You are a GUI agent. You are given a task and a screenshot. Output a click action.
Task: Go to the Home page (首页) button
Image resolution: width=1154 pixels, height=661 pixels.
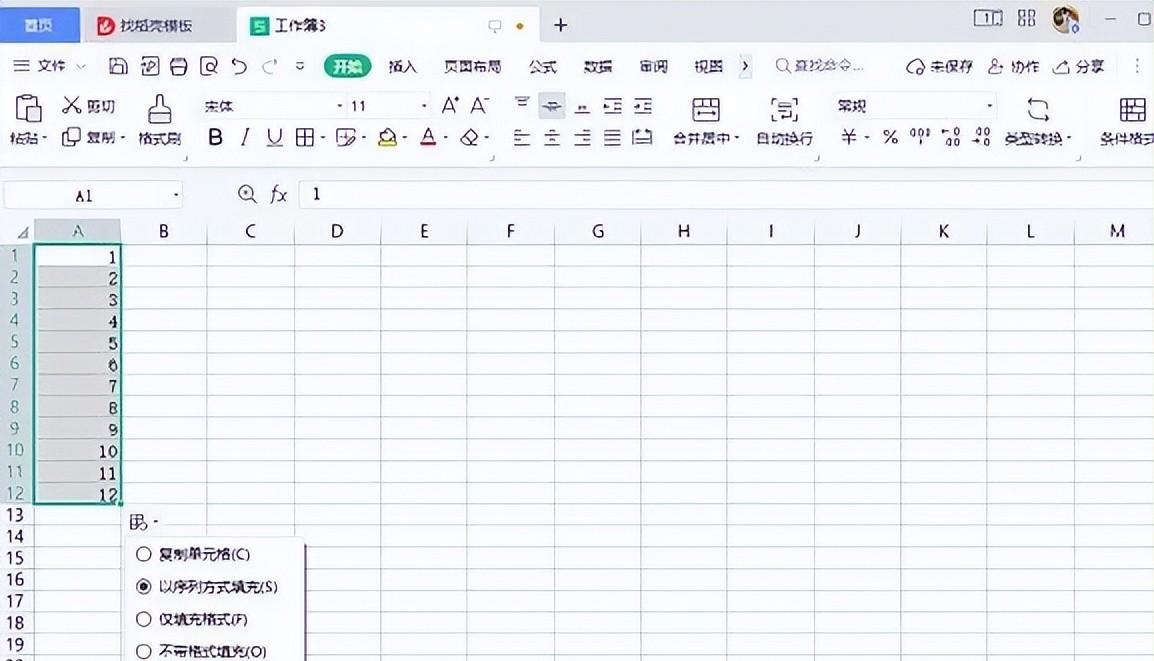[x=39, y=25]
